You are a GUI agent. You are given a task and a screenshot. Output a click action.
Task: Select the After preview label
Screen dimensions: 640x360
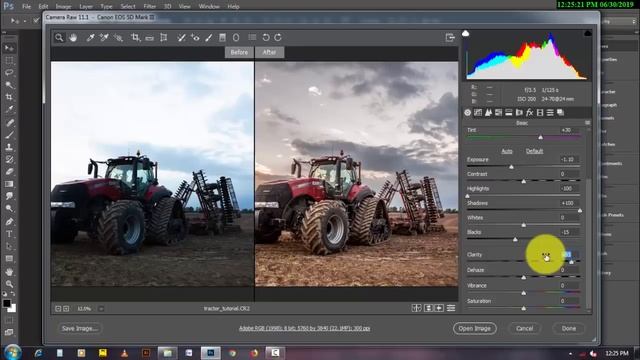click(269, 52)
